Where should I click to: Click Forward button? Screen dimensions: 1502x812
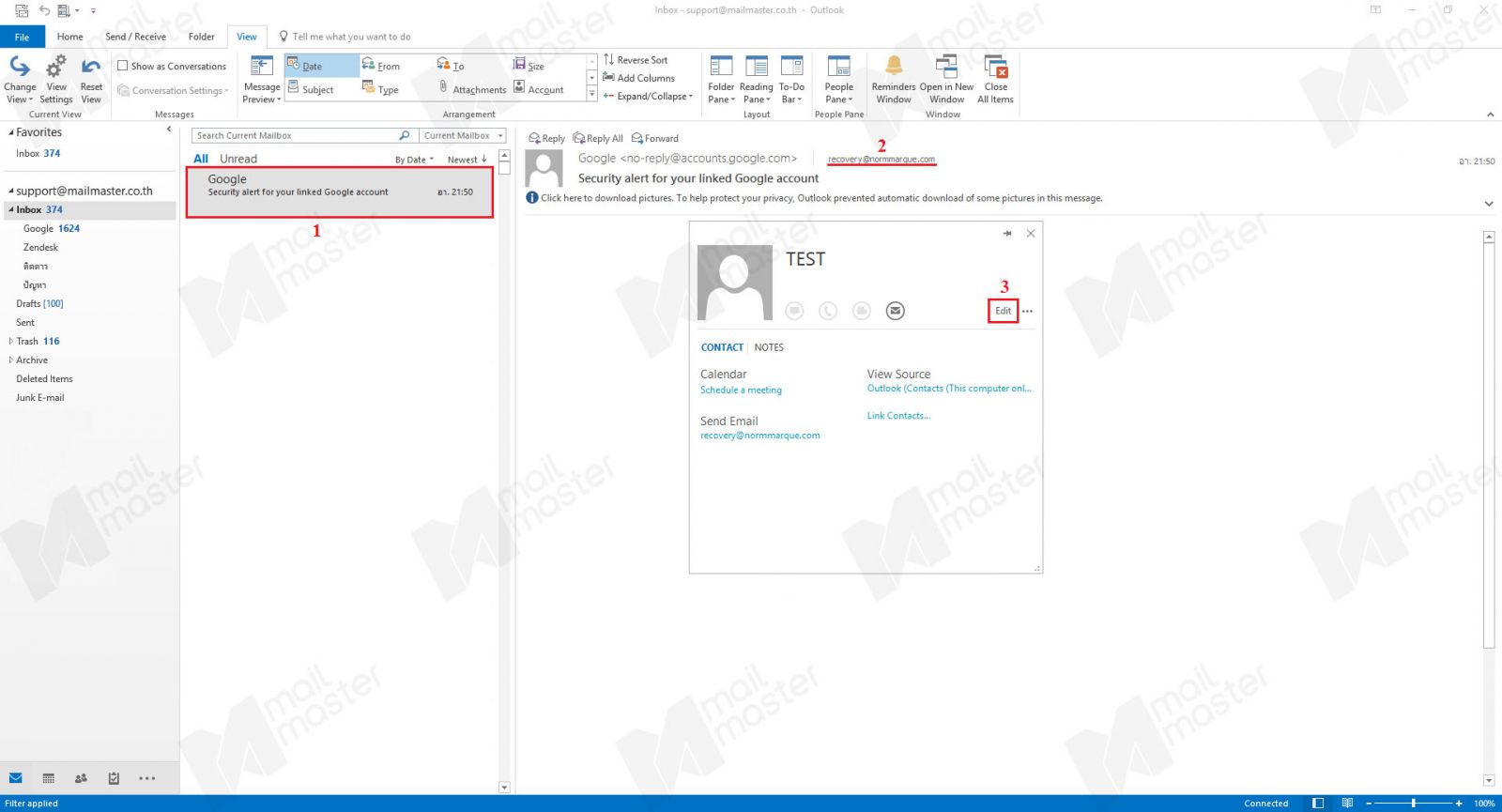coord(655,138)
